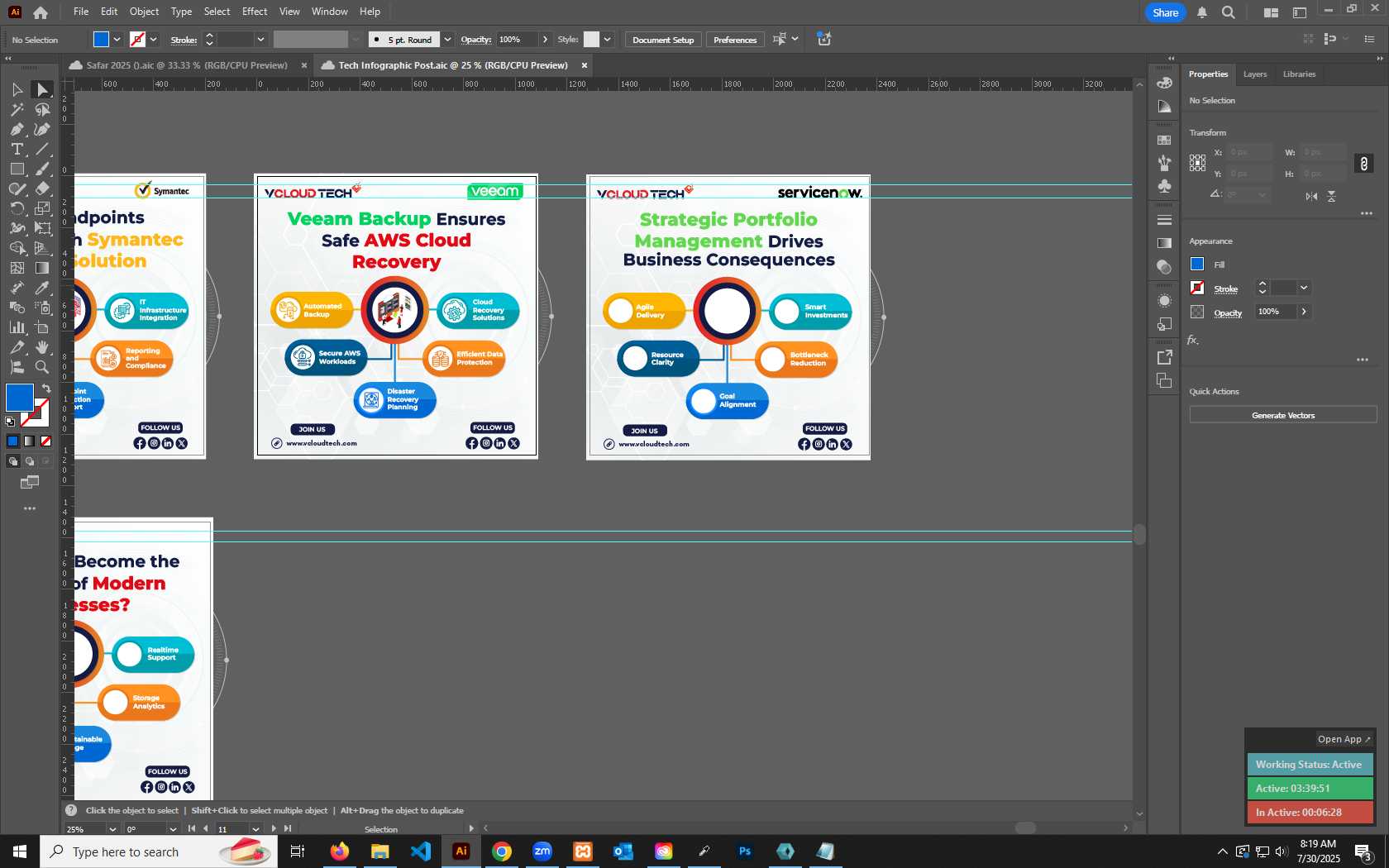Select the Eyedropper tool
Image resolution: width=1389 pixels, height=868 pixels.
click(42, 288)
